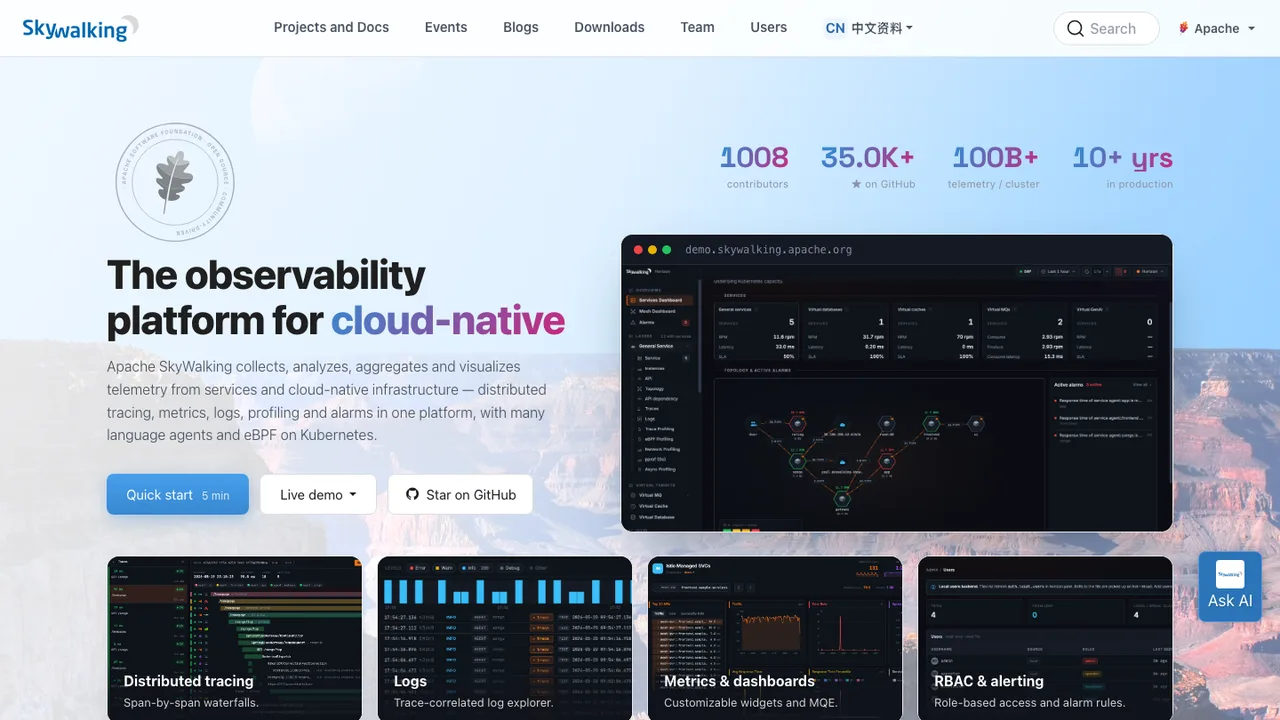1280x720 pixels.
Task: Click the GitHub octocat icon
Action: click(412, 495)
